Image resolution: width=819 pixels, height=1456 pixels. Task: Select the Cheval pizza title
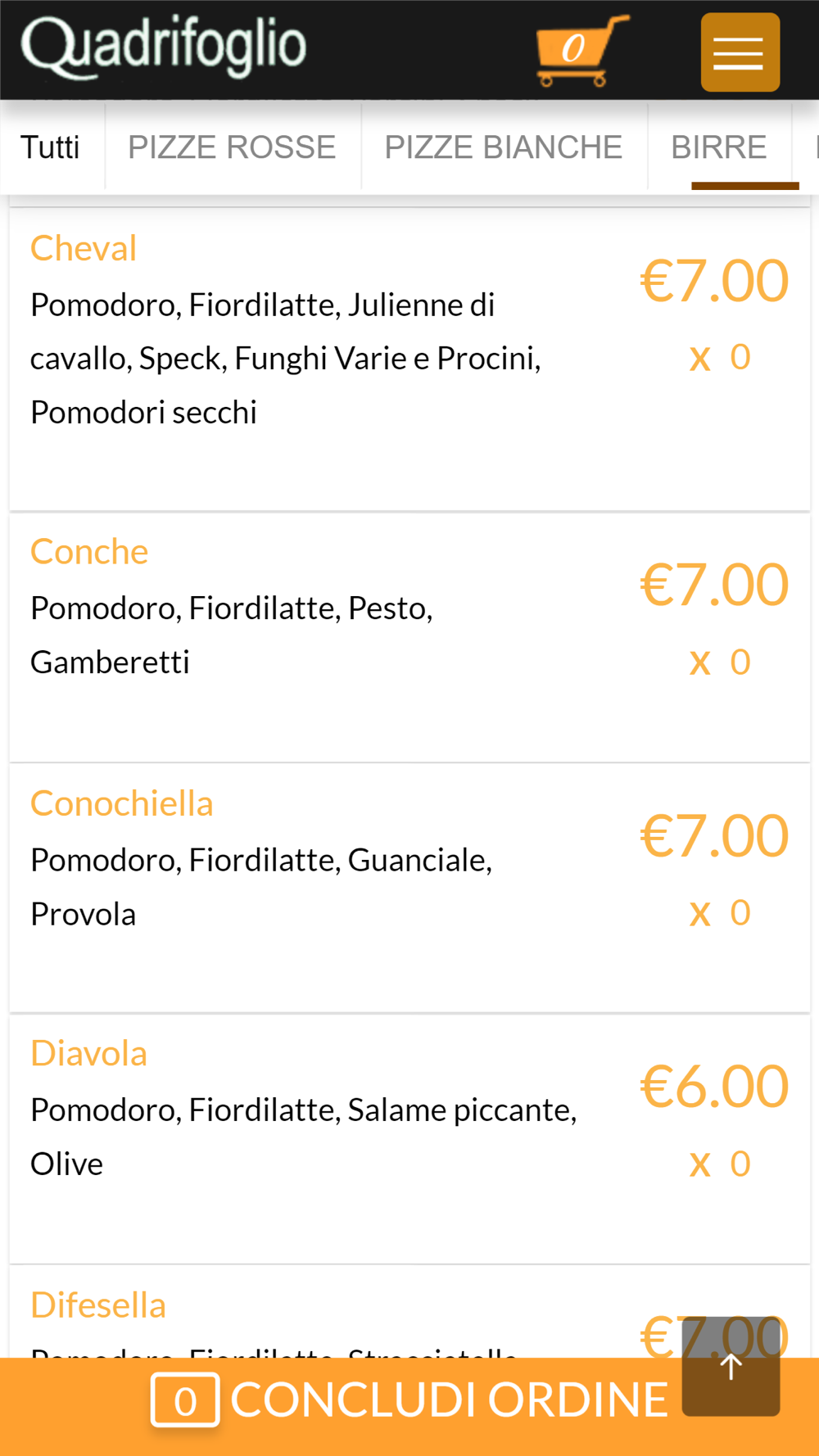pos(84,249)
